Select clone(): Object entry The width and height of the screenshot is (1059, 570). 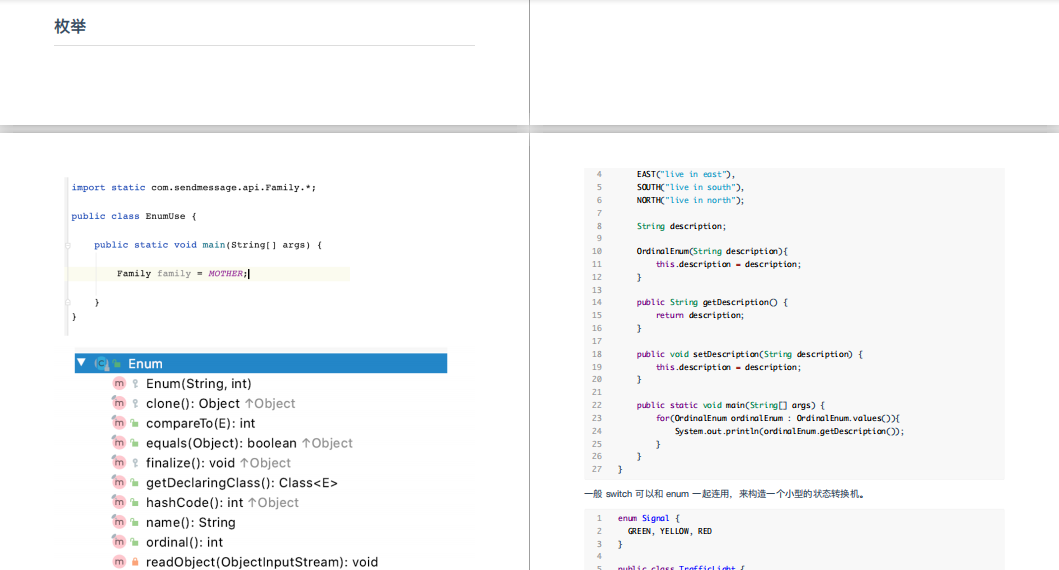coord(220,403)
